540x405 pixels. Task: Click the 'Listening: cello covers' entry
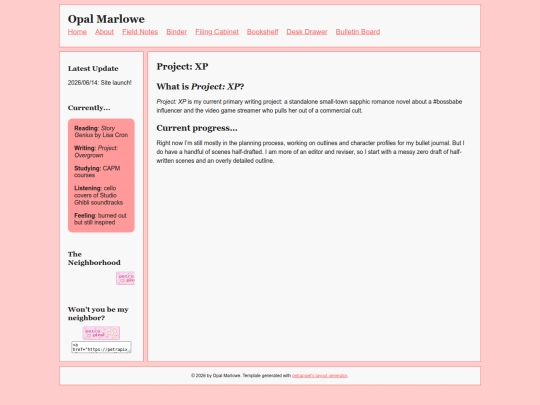[x=98, y=195]
